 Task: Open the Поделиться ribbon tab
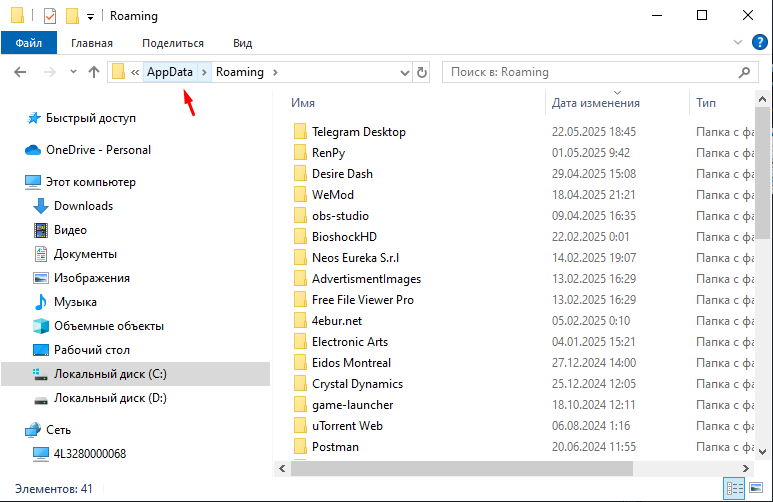tap(173, 43)
